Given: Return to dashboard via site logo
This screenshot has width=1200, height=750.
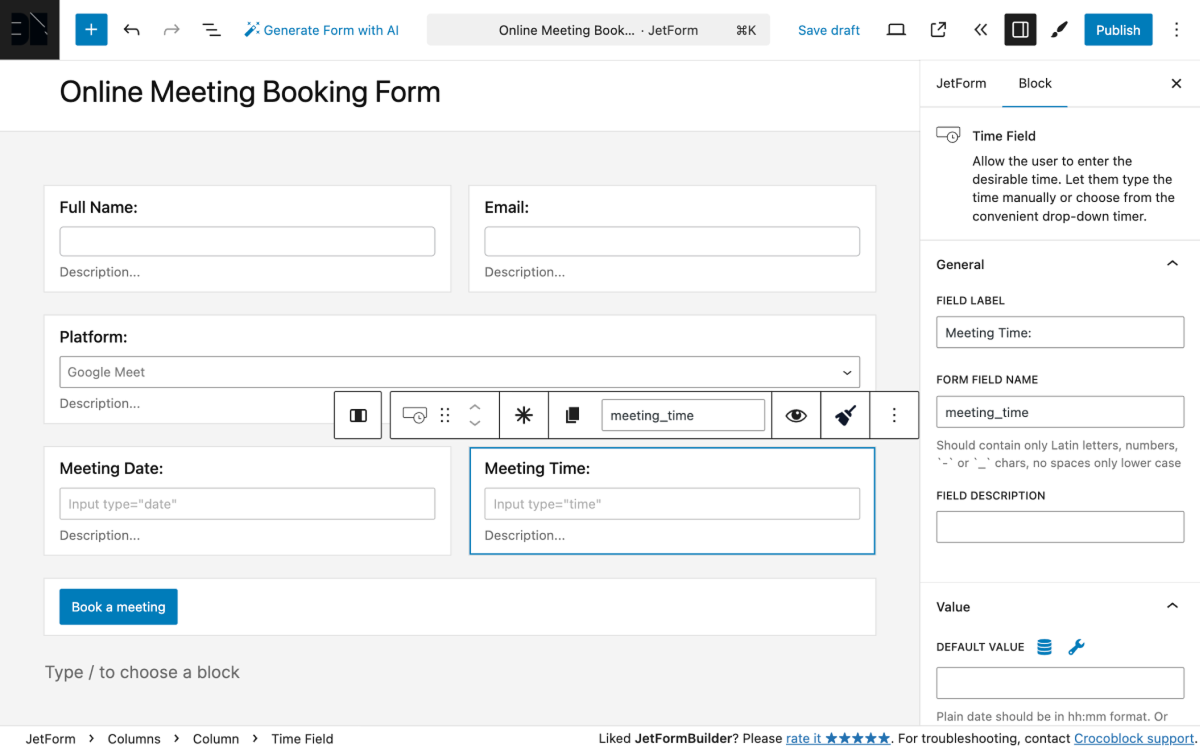Looking at the screenshot, I should tap(30, 30).
